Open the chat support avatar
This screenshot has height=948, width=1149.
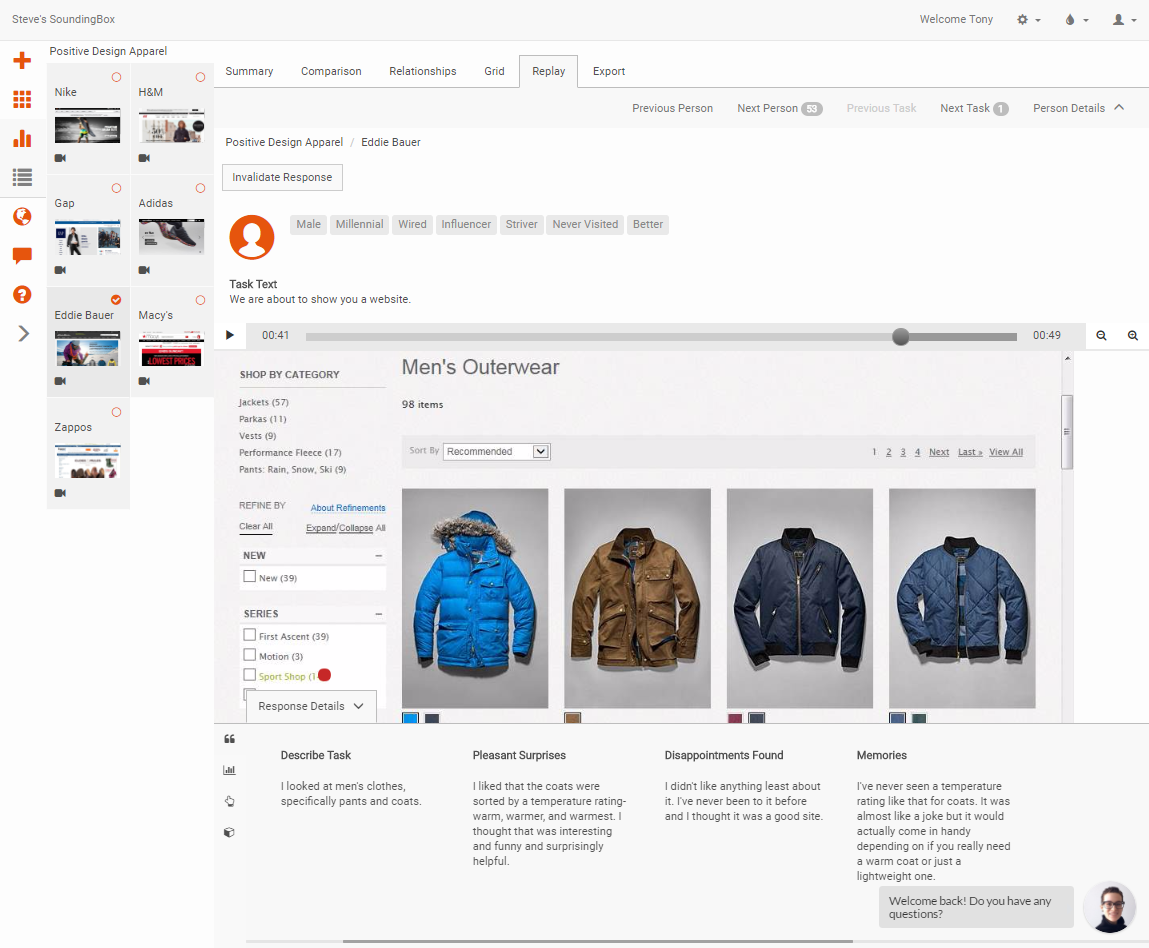[x=1110, y=908]
